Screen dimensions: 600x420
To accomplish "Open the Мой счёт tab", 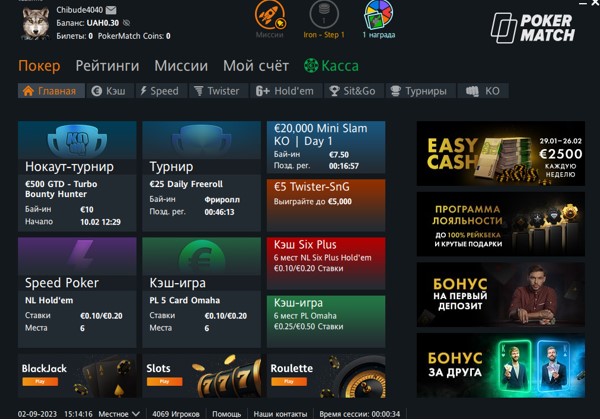I will point(256,66).
